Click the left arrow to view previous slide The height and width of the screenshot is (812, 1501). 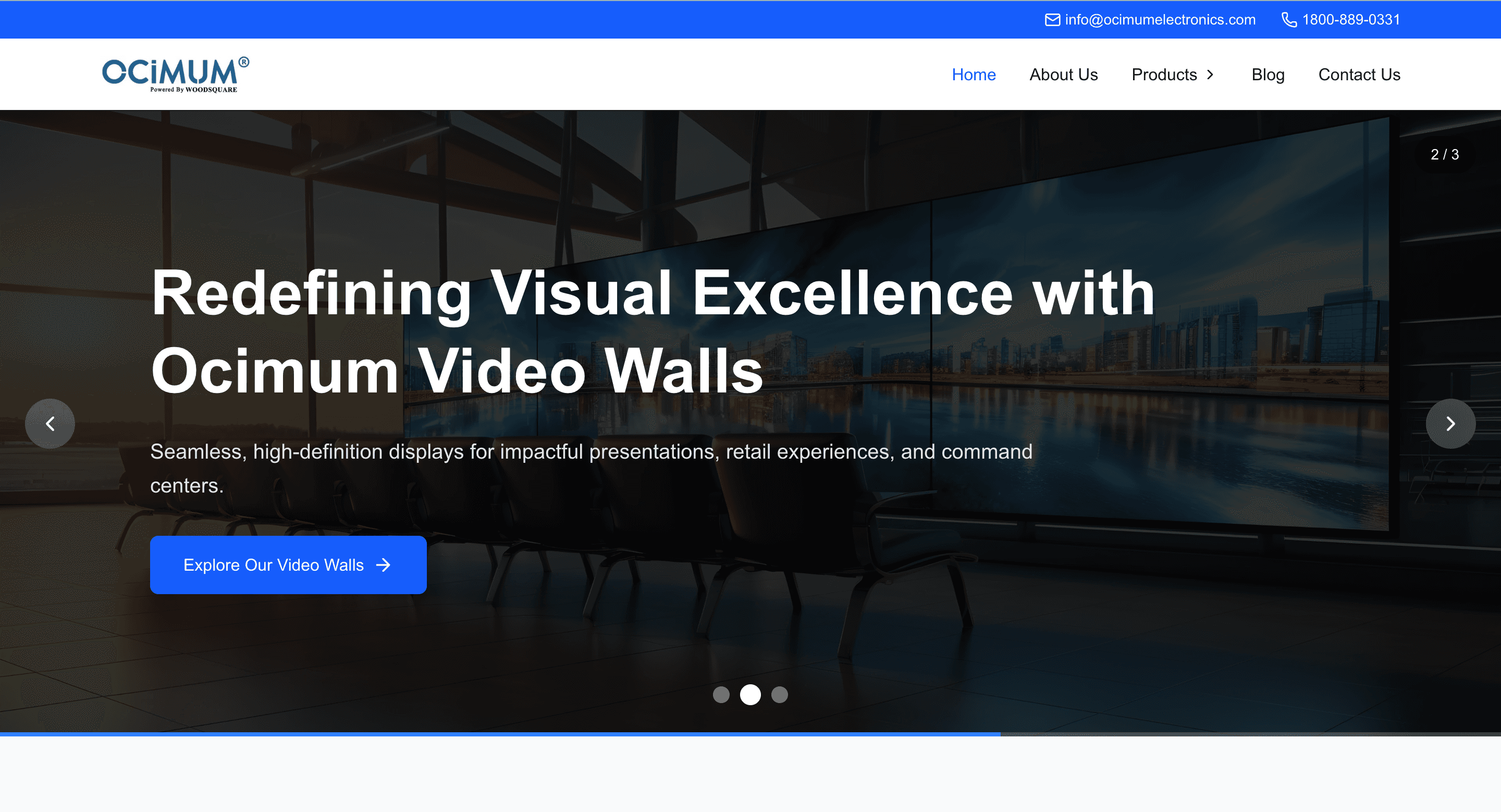(50, 424)
